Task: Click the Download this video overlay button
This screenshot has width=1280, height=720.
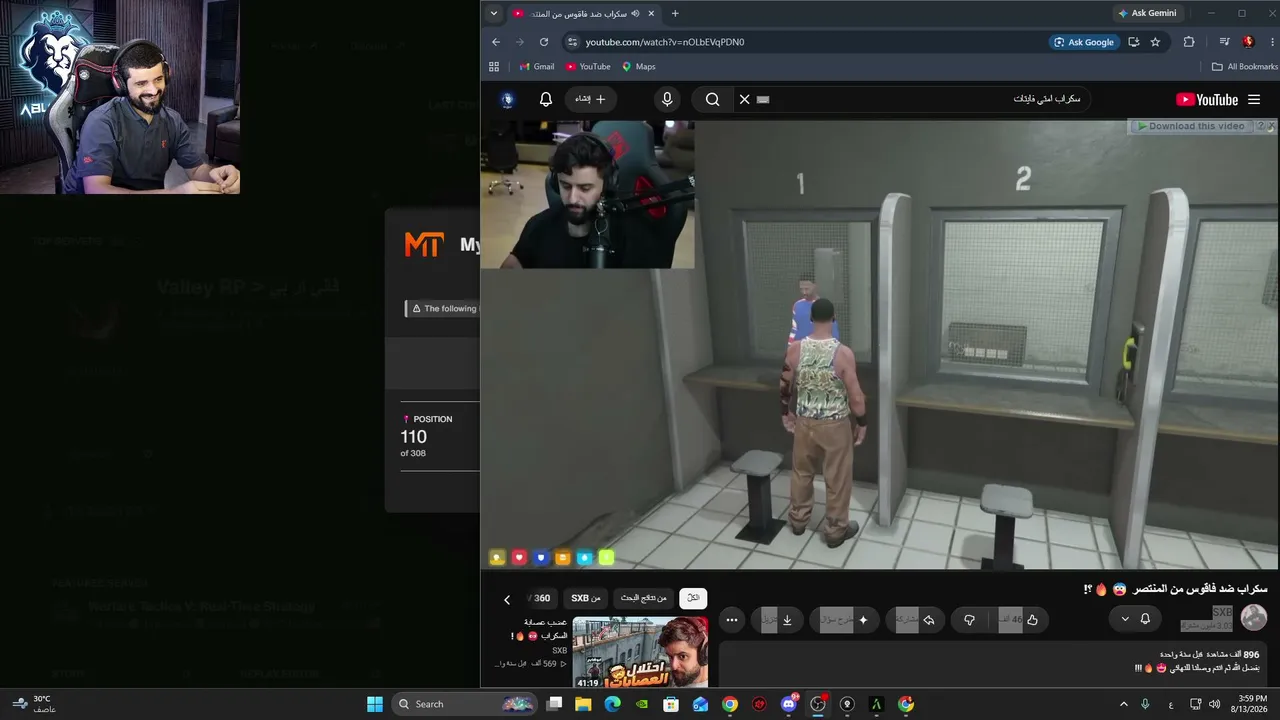Action: [1190, 127]
